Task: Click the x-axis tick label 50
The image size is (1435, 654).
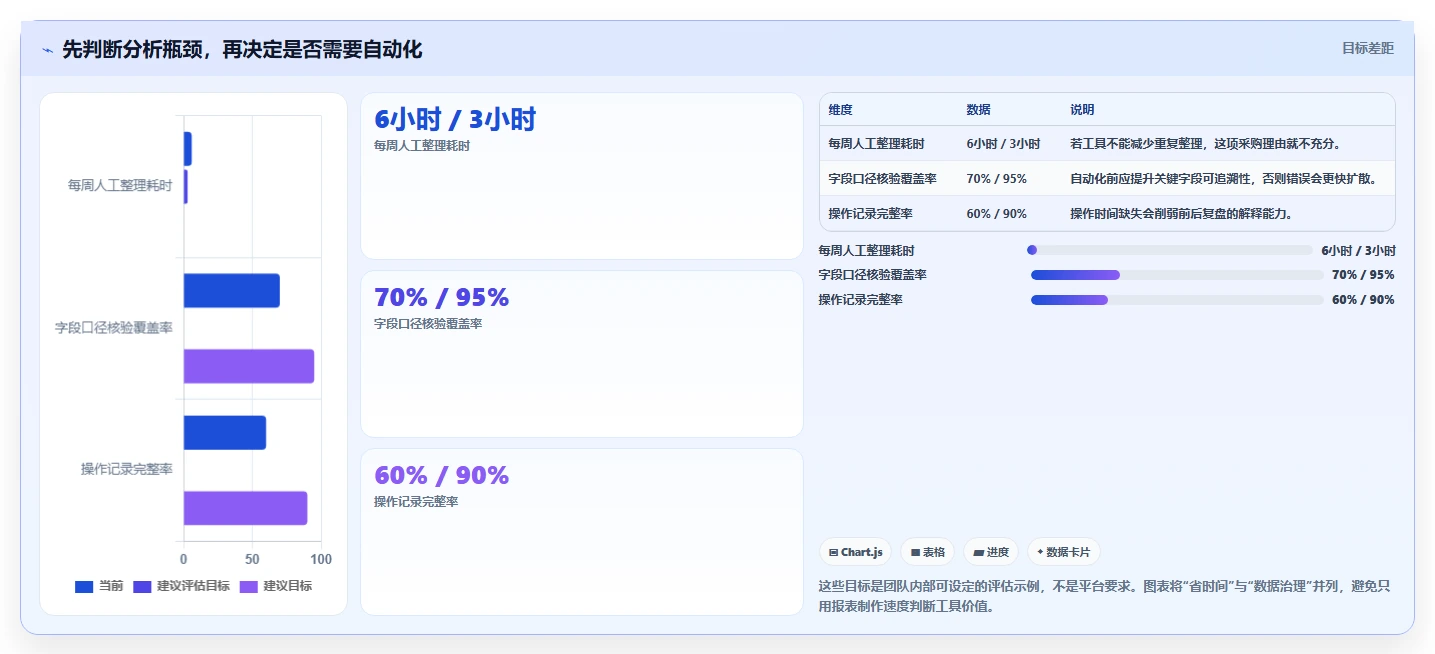Action: point(252,559)
